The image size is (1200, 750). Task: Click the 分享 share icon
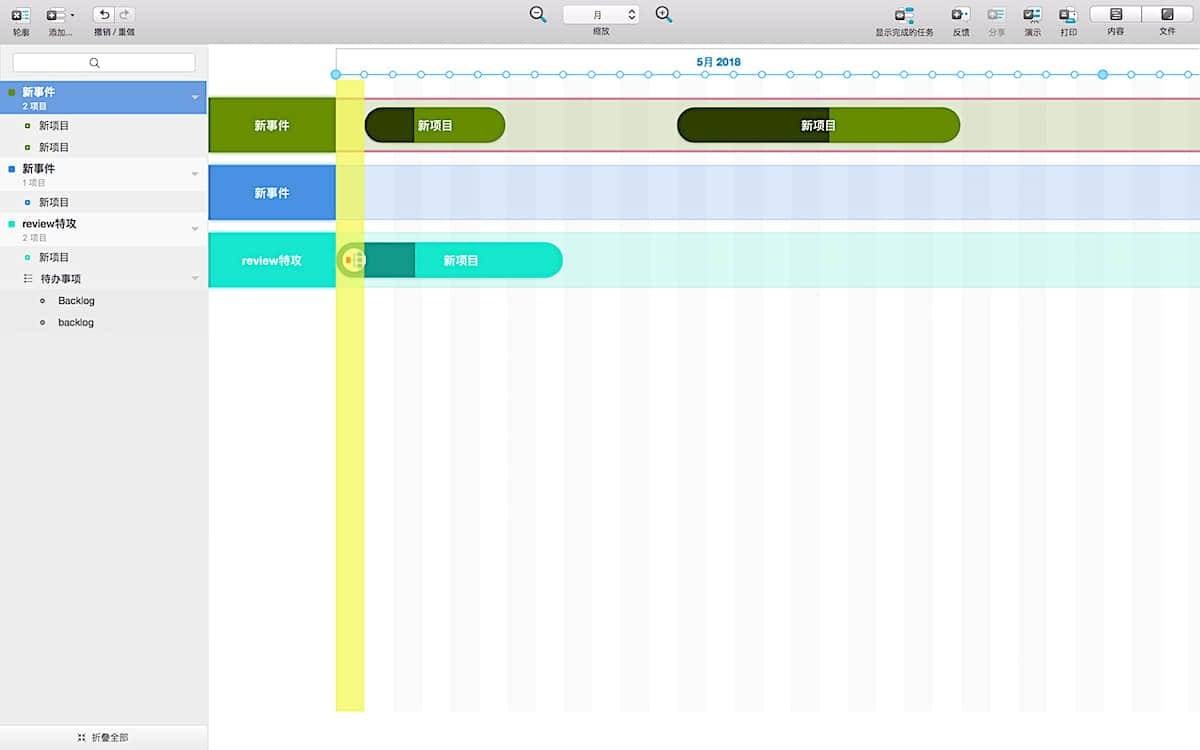coord(996,15)
